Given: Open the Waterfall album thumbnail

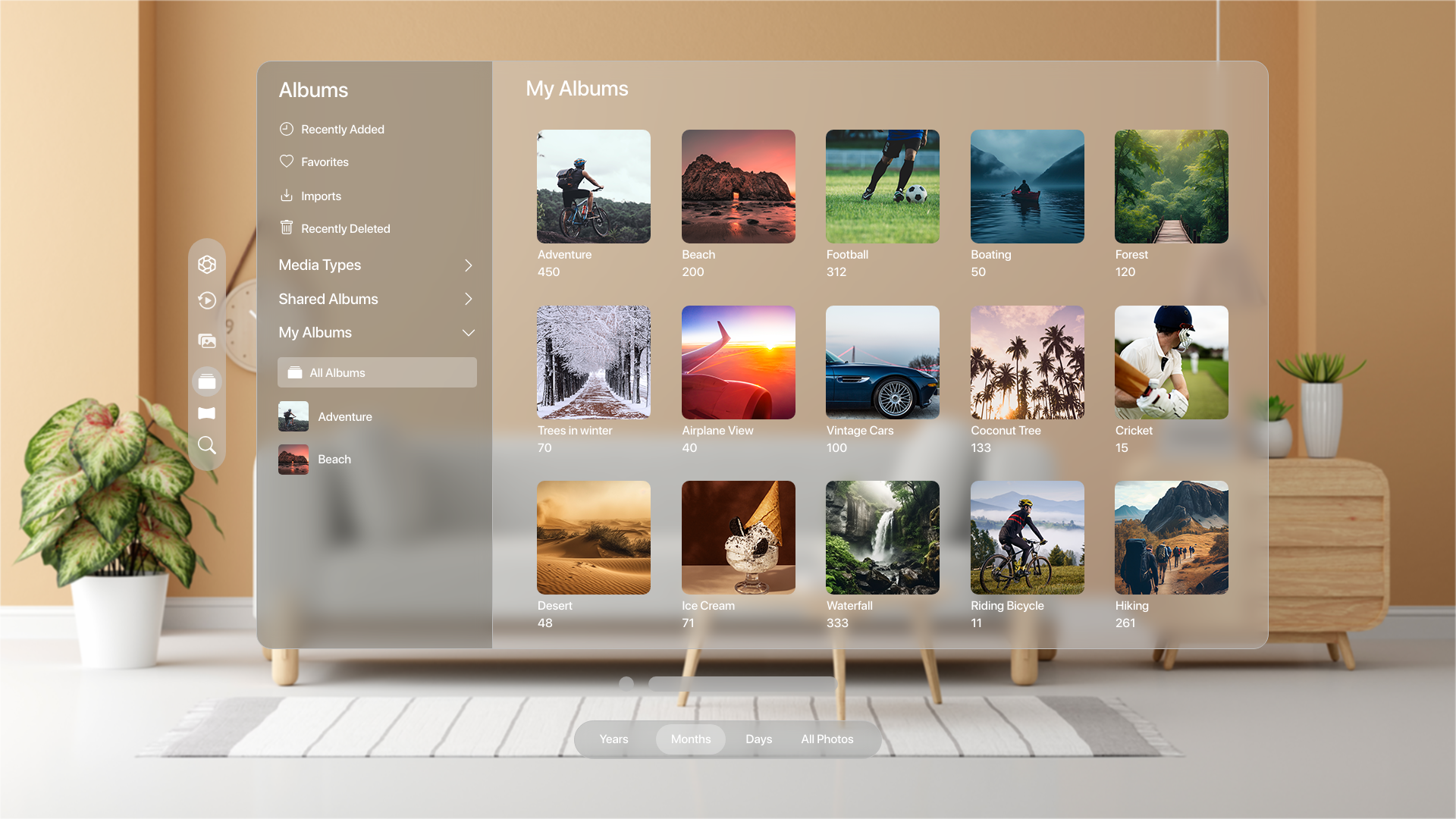Looking at the screenshot, I should 882,538.
